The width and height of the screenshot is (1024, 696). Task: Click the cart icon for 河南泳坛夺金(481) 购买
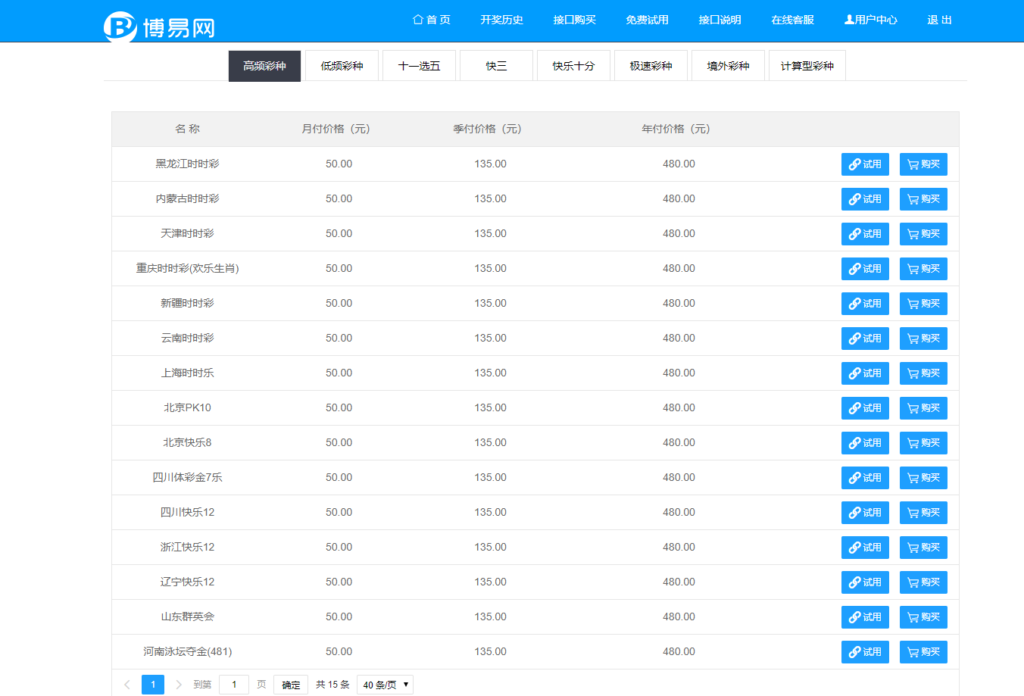pos(913,651)
